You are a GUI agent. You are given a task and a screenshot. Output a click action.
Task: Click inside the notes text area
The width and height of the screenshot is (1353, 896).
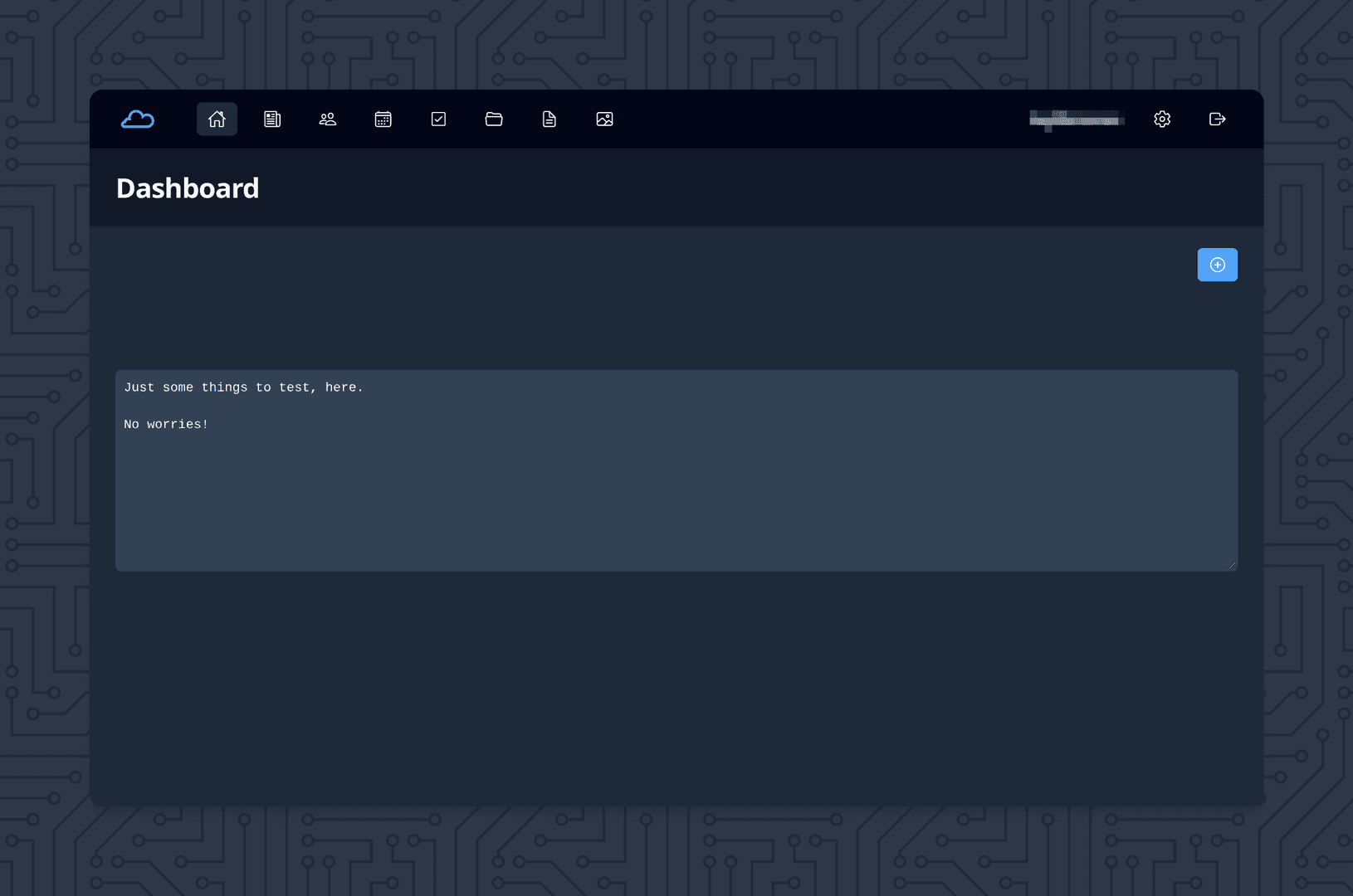pyautogui.click(x=676, y=470)
